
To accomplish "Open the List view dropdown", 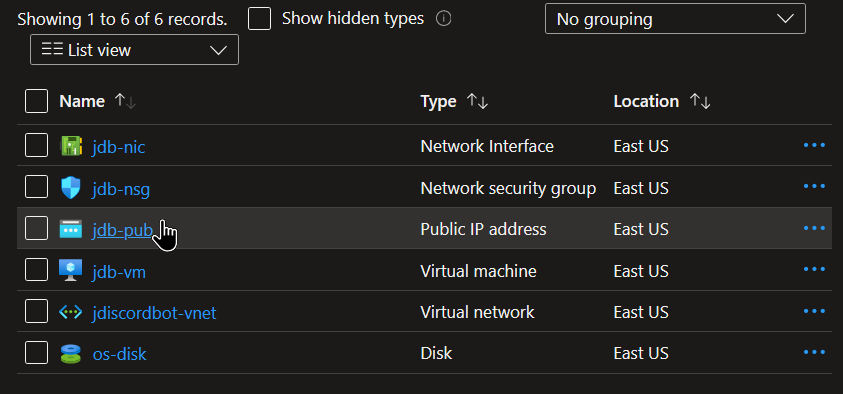I will (134, 50).
